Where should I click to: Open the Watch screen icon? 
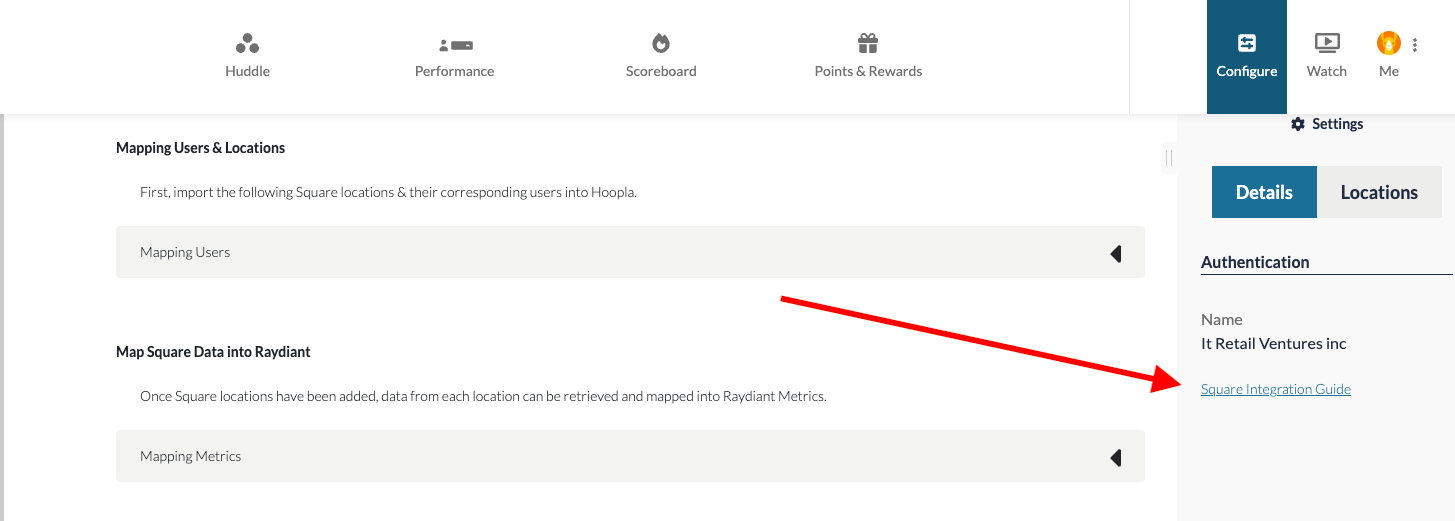[x=1327, y=43]
